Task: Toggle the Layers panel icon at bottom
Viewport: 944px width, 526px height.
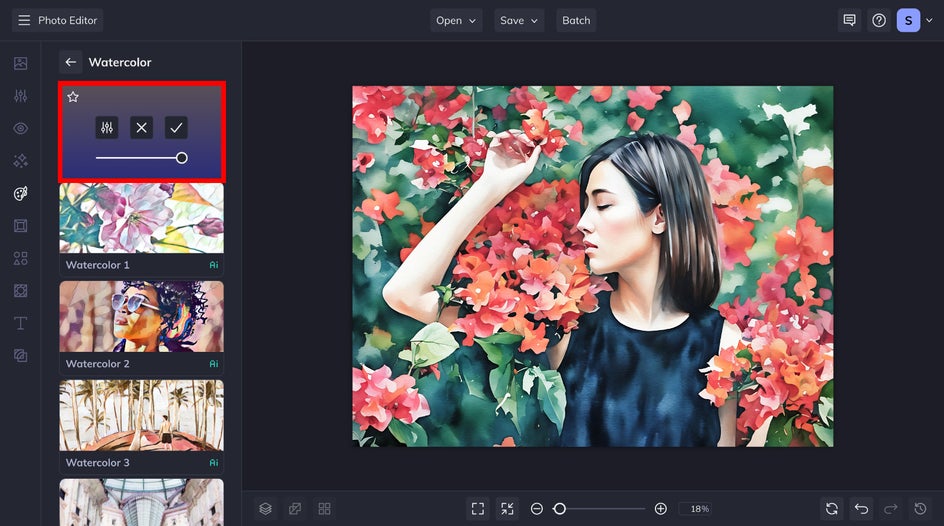Action: 265,509
